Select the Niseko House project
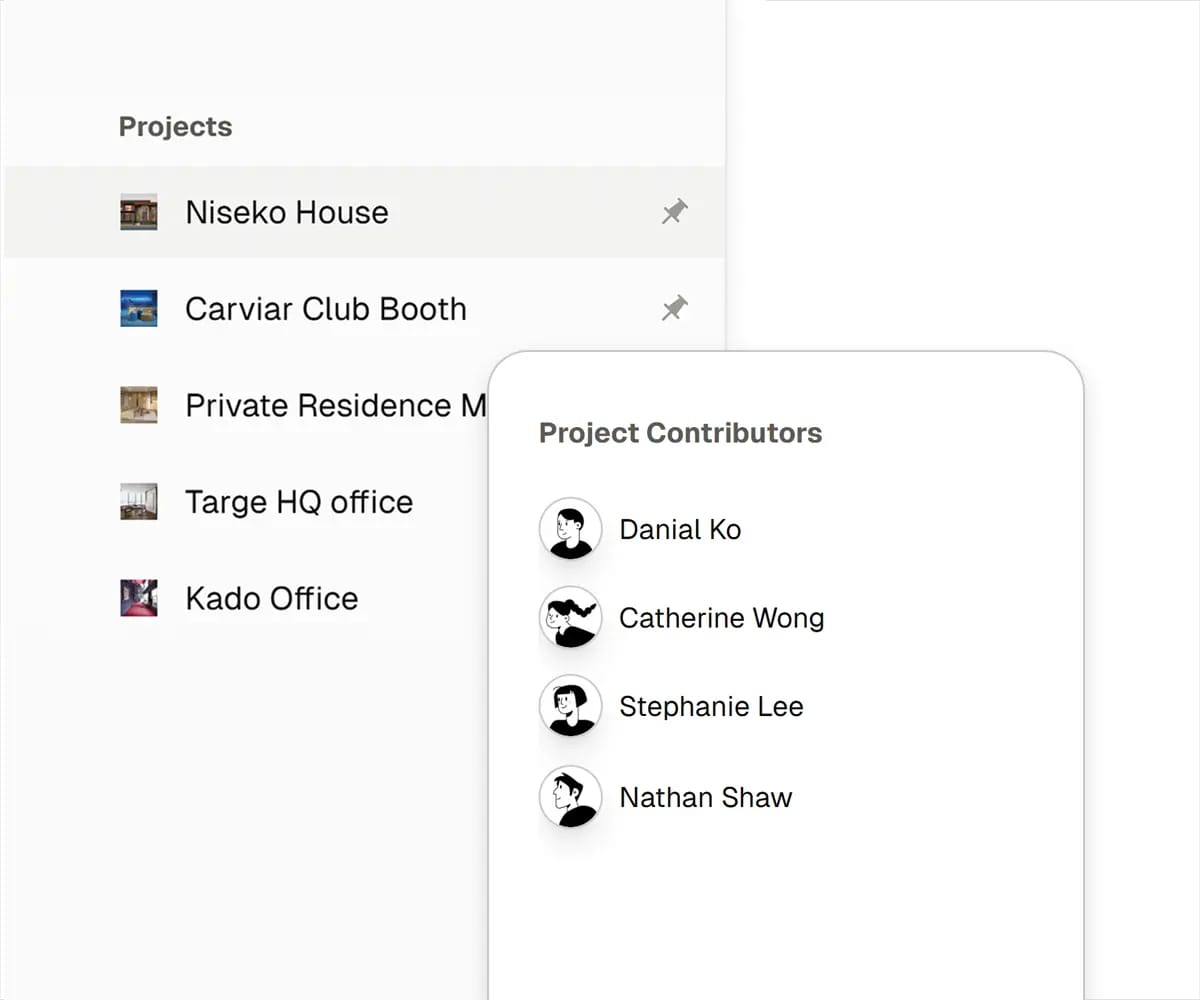Viewport: 1200px width, 1000px height. [286, 212]
